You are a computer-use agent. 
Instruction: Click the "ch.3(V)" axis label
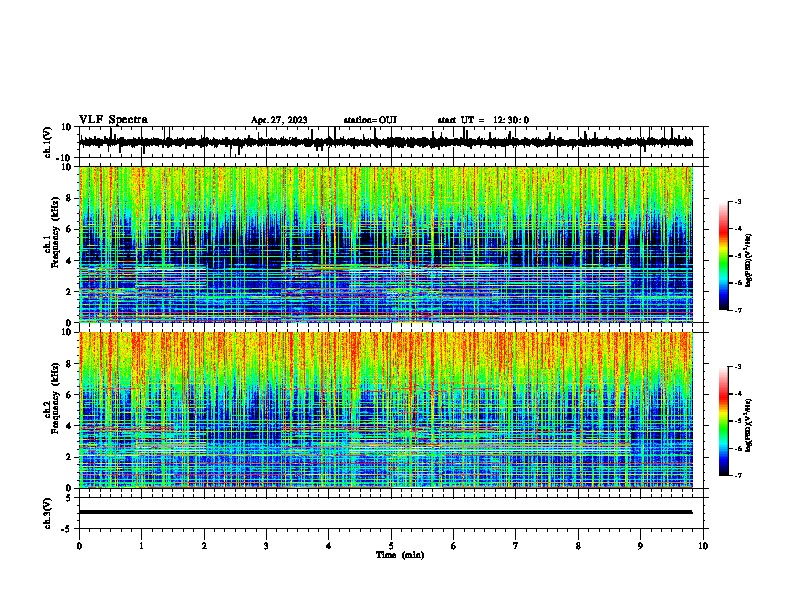pos(48,513)
